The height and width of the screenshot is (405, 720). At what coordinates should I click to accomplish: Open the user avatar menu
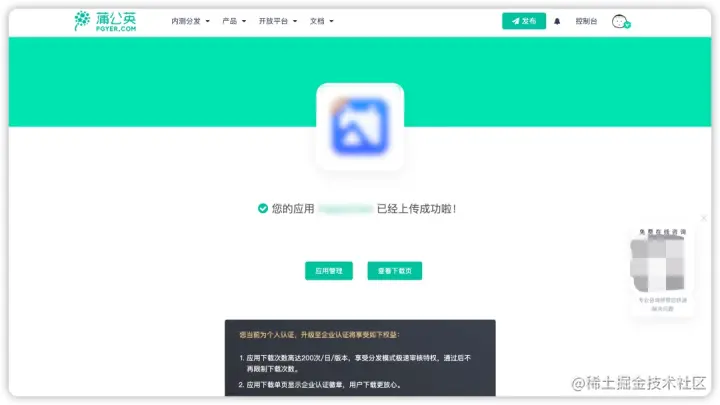pos(621,22)
